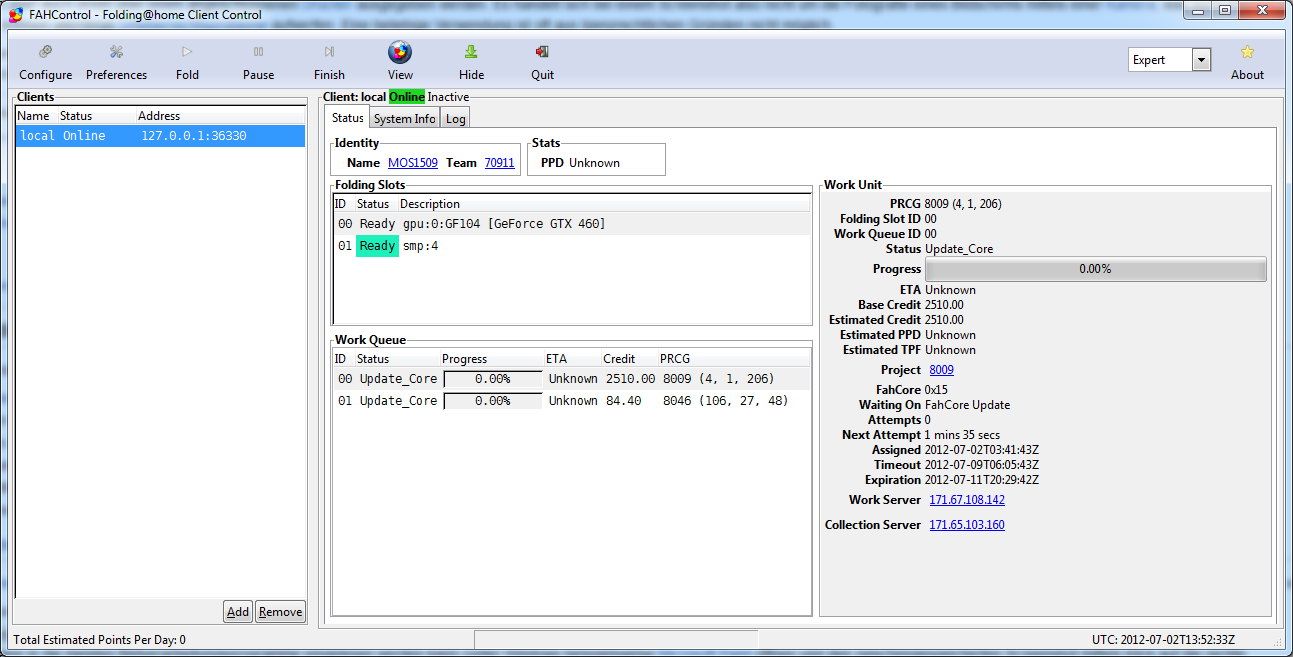The height and width of the screenshot is (657, 1293).
Task: Click the 84.40 credit cell
Action: pos(623,401)
